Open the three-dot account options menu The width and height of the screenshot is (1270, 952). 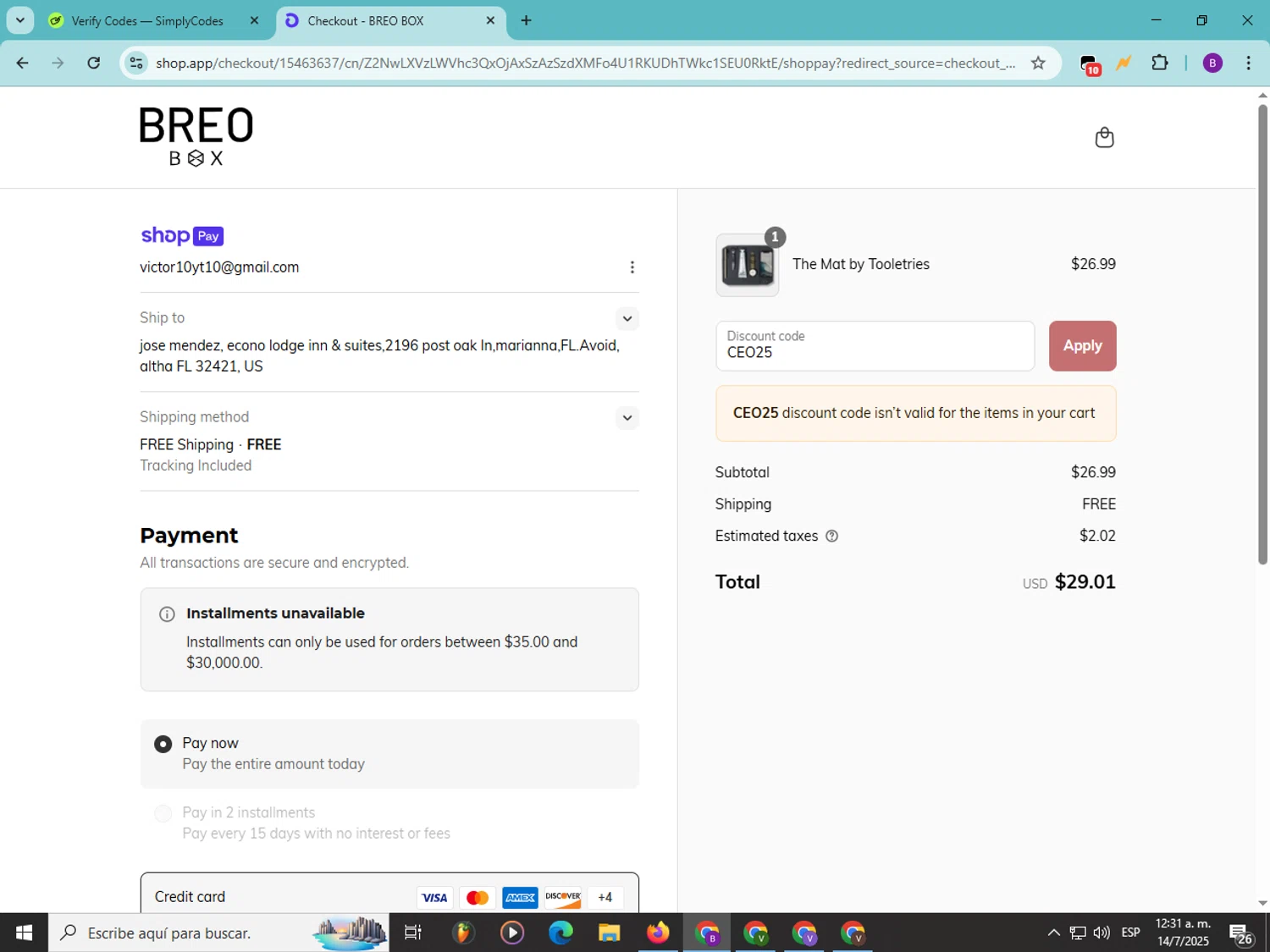pos(632,267)
